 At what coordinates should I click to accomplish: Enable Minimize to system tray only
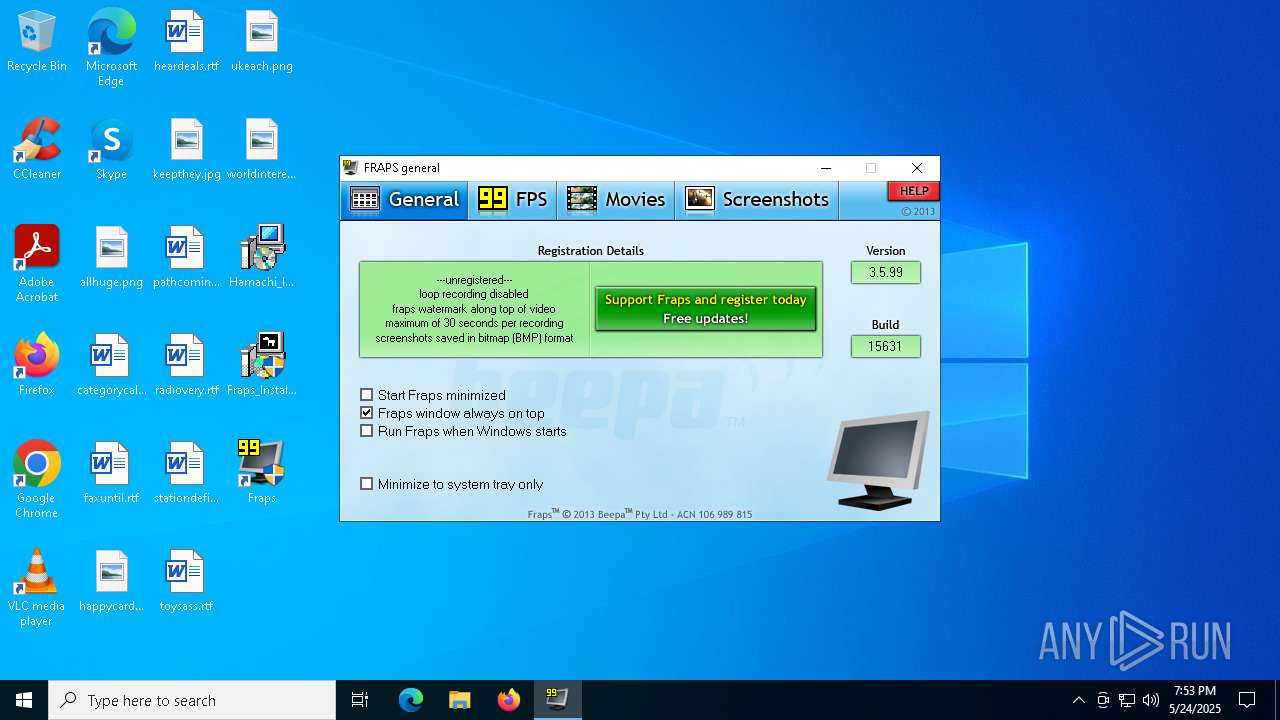367,484
